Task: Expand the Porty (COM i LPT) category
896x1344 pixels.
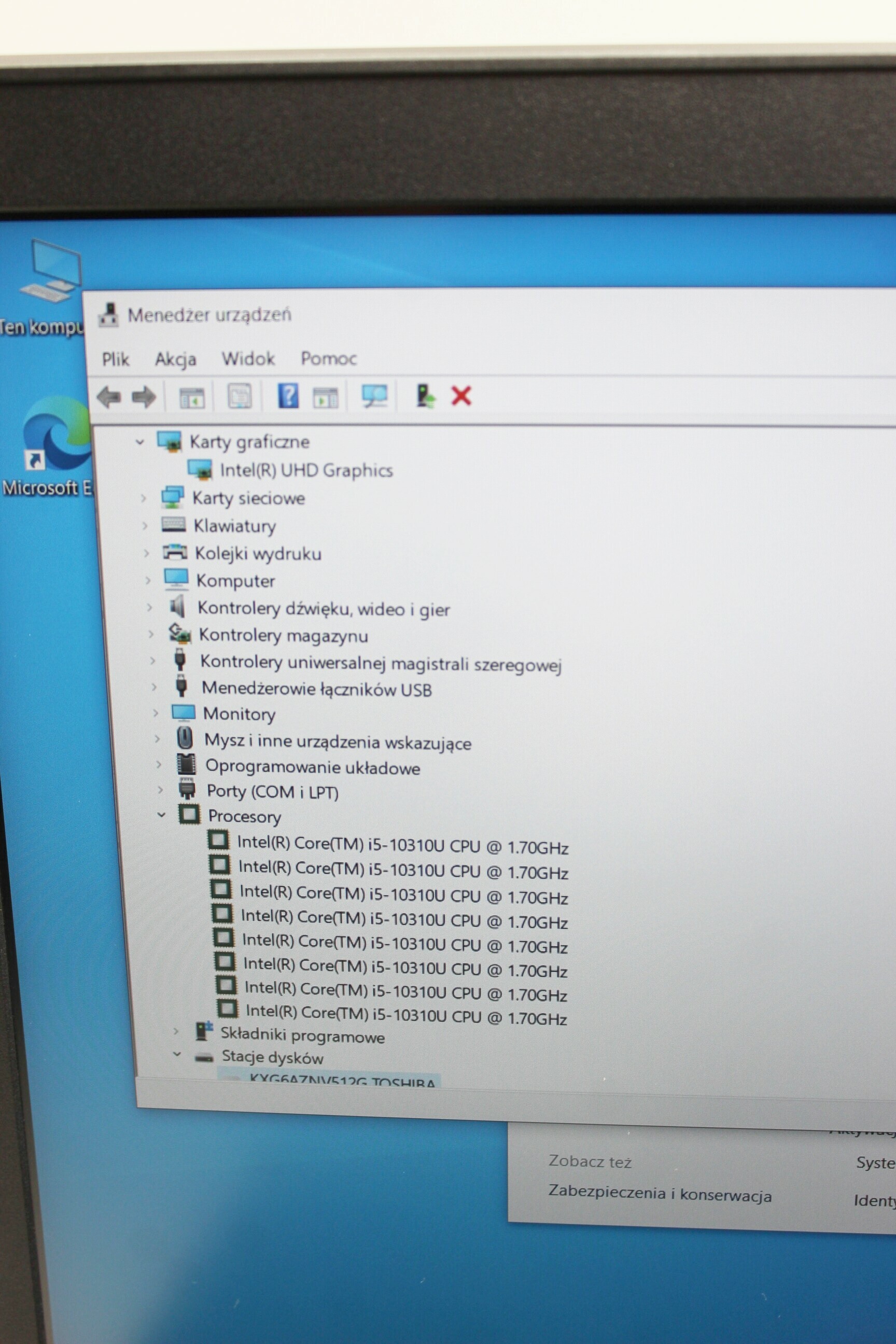Action: (x=160, y=790)
